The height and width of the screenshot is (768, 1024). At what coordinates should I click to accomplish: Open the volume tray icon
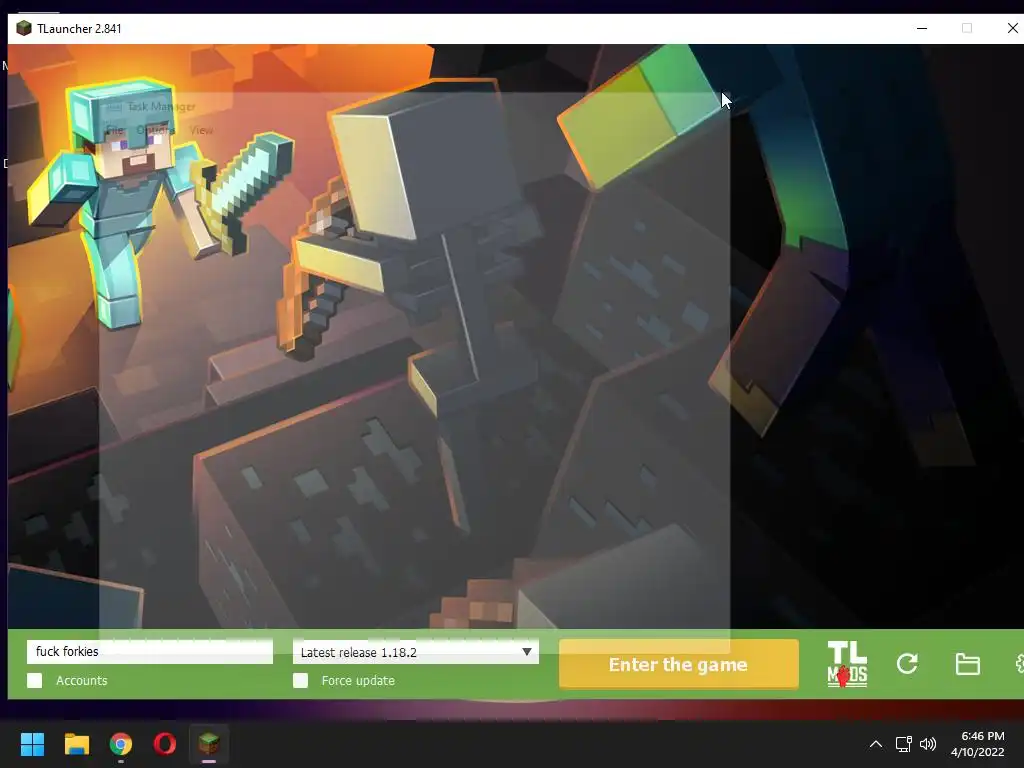(927, 744)
